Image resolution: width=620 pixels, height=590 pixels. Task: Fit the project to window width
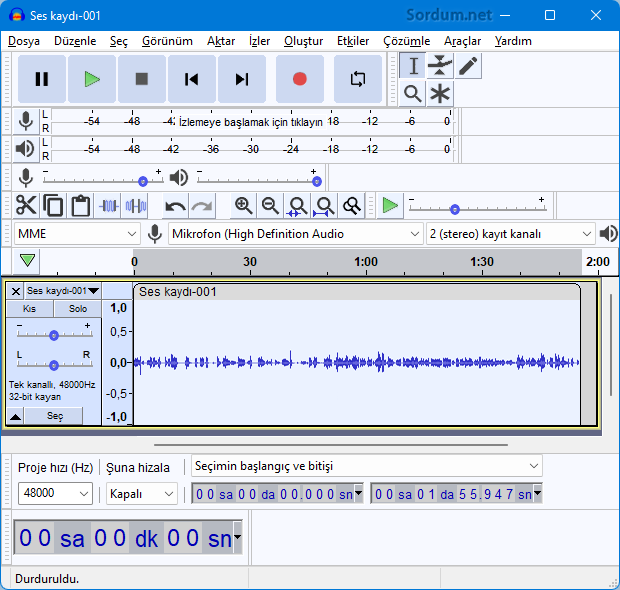coord(324,206)
